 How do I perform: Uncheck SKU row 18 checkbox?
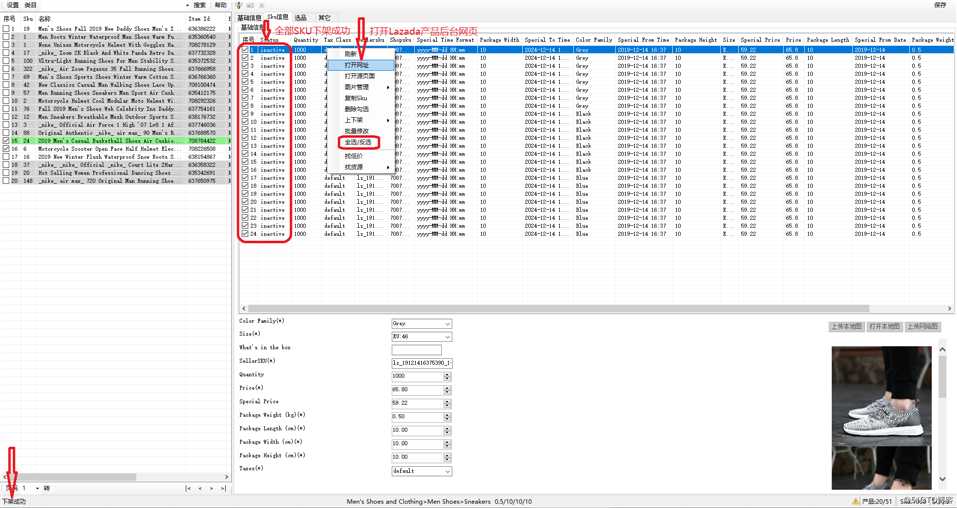(x=245, y=186)
